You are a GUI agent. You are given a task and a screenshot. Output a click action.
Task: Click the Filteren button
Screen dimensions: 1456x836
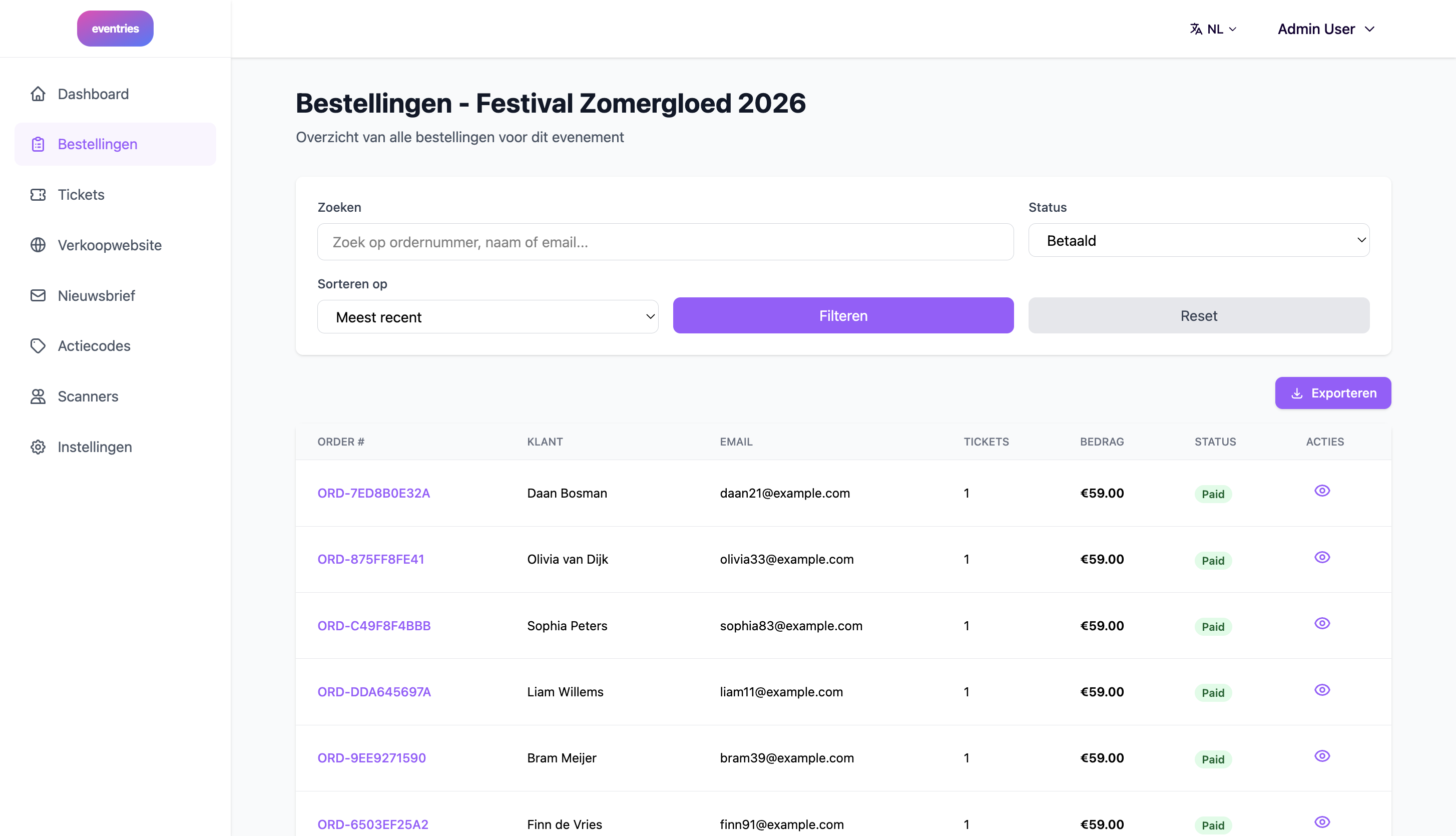pyautogui.click(x=843, y=315)
